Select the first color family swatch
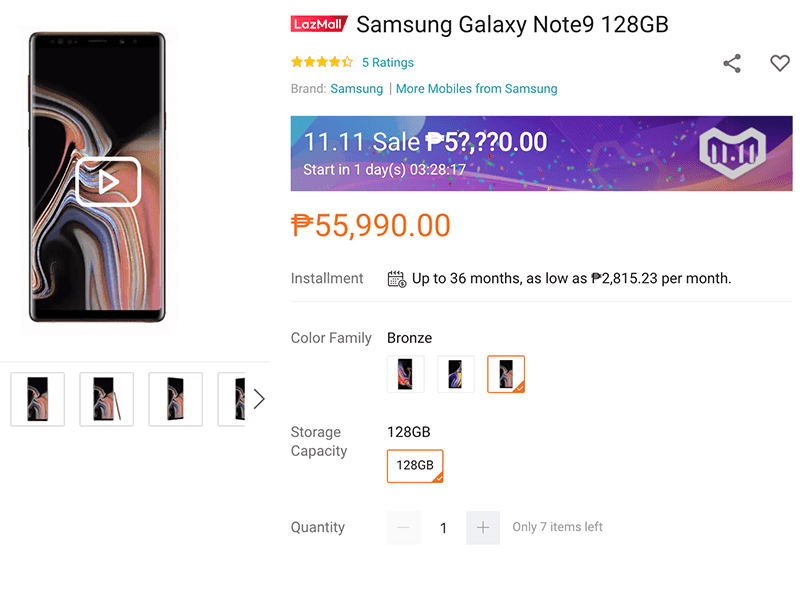 (405, 374)
